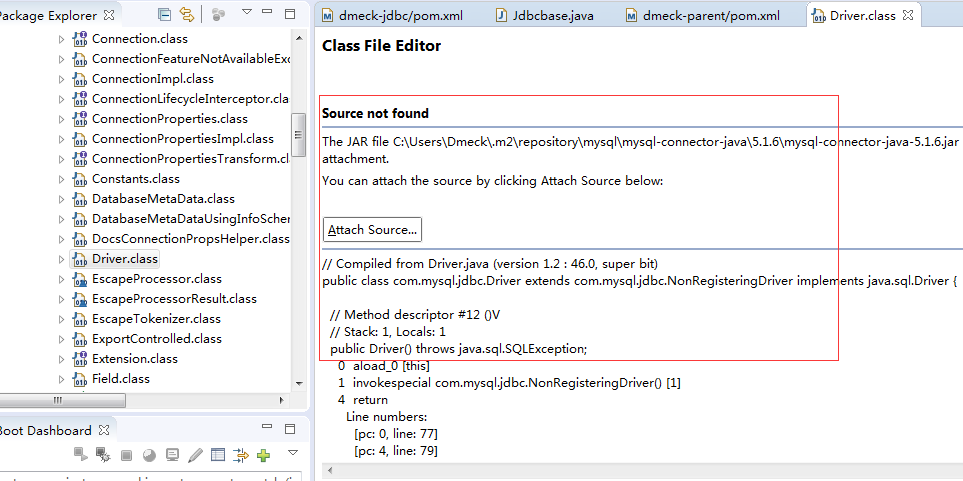The width and height of the screenshot is (963, 481).
Task: Select ConnectionPropertiesTransform class file
Action: pos(190,159)
